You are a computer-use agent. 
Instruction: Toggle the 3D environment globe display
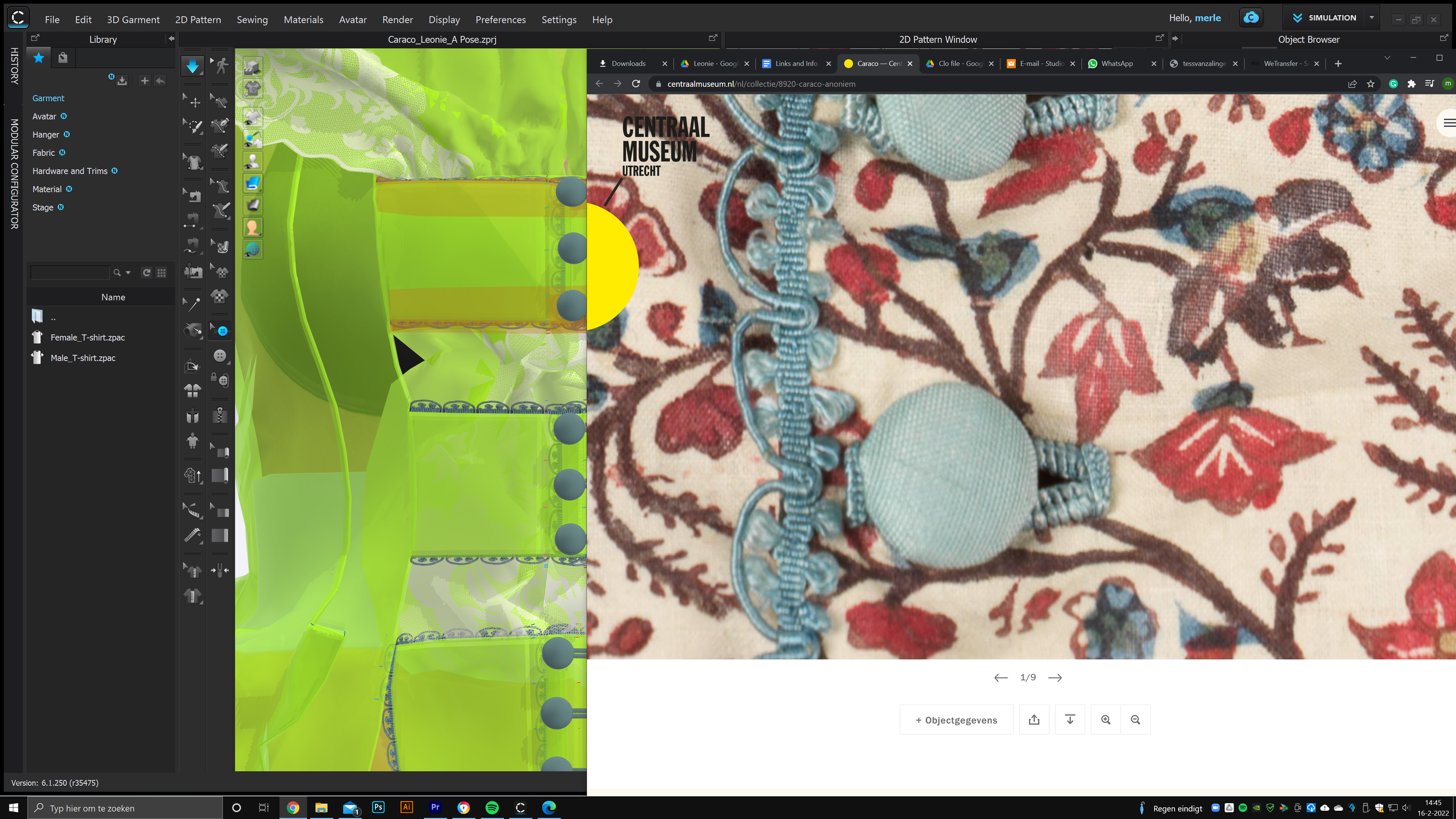click(252, 250)
